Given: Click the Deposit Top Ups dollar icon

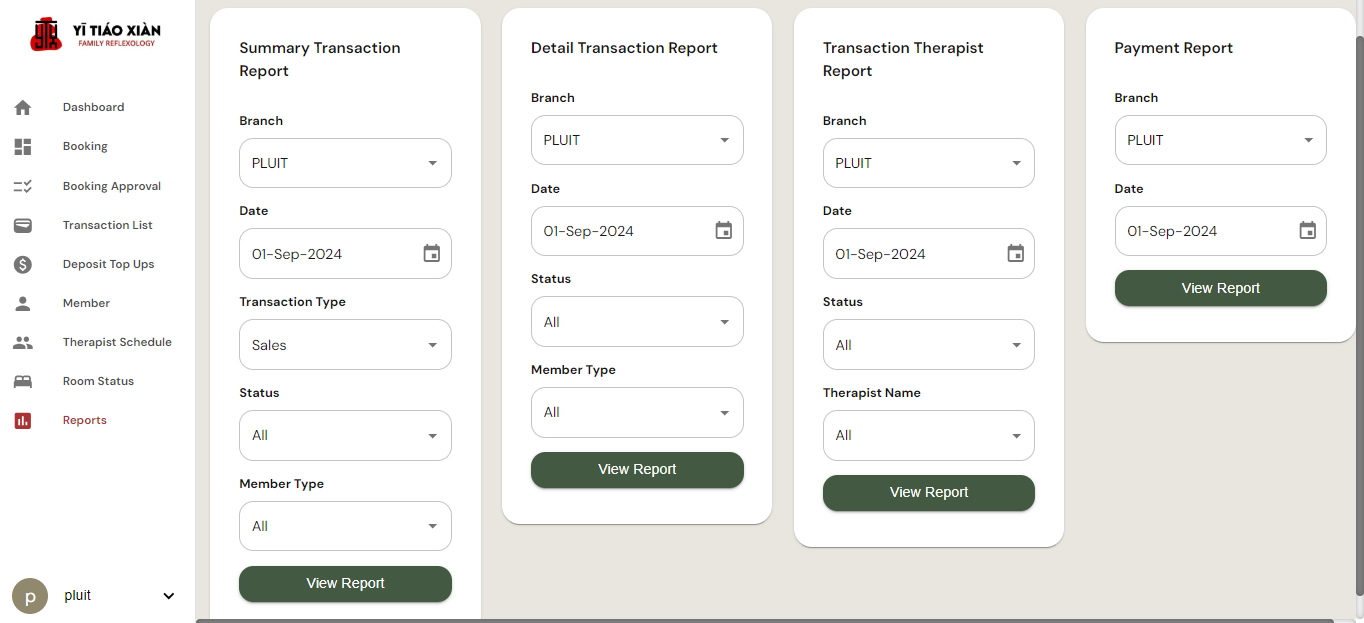Looking at the screenshot, I should pos(23,264).
